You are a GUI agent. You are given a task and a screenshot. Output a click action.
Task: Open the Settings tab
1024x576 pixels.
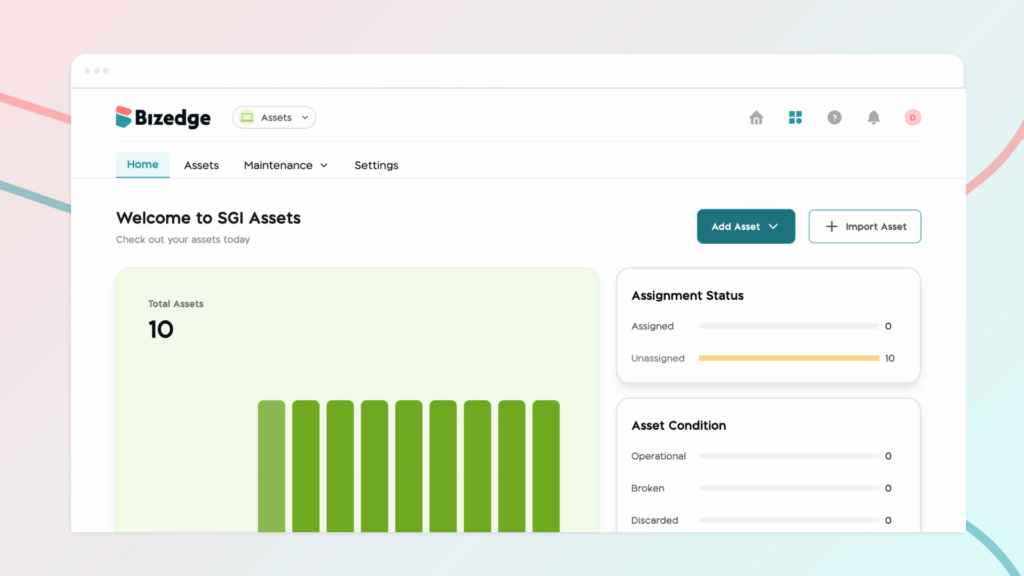[x=376, y=165]
